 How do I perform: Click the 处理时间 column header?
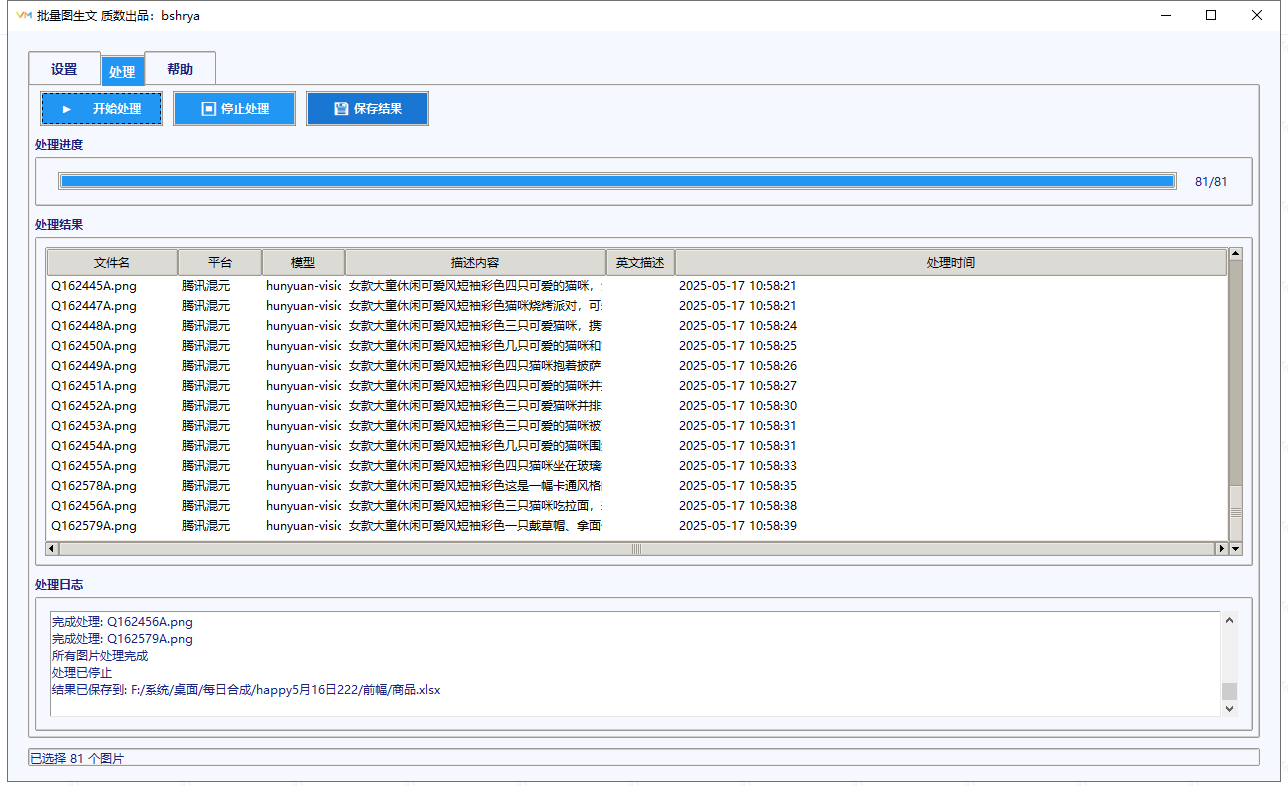[950, 263]
